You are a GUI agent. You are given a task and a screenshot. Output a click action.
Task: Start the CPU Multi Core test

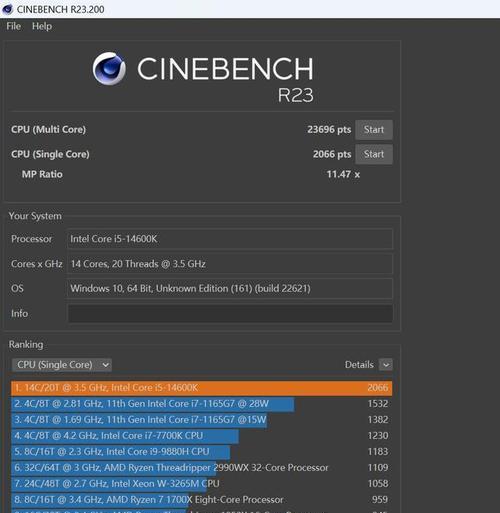[x=374, y=130]
